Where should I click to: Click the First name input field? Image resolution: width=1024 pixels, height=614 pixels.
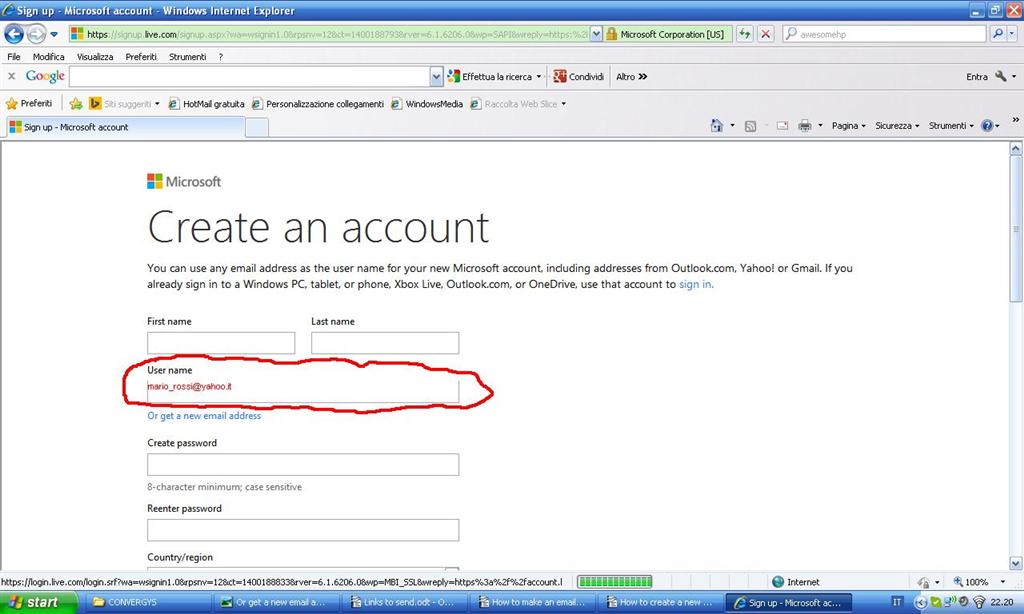pyautogui.click(x=221, y=343)
